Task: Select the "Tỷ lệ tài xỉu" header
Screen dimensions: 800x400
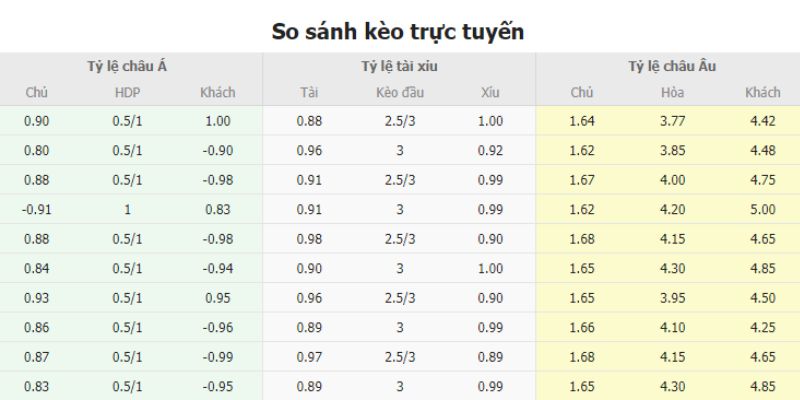Action: tap(399, 67)
